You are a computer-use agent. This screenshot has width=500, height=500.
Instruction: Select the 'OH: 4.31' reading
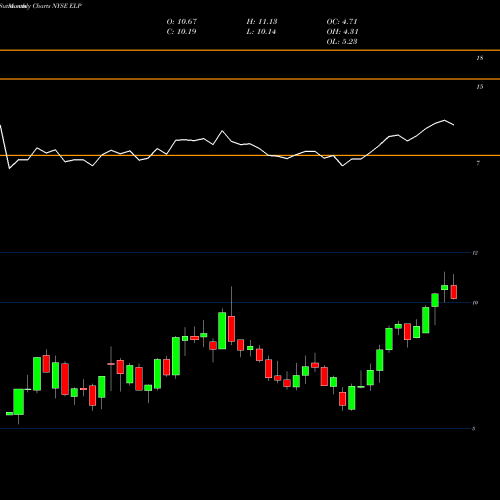click(342, 32)
